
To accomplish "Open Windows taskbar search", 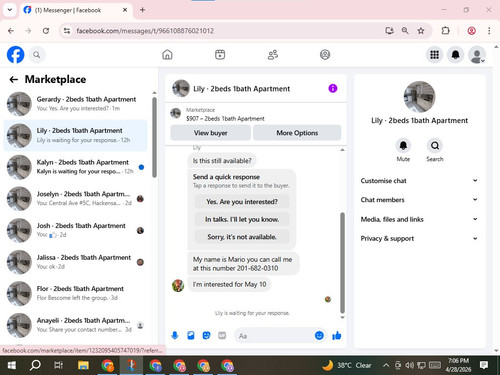I will 35,365.
